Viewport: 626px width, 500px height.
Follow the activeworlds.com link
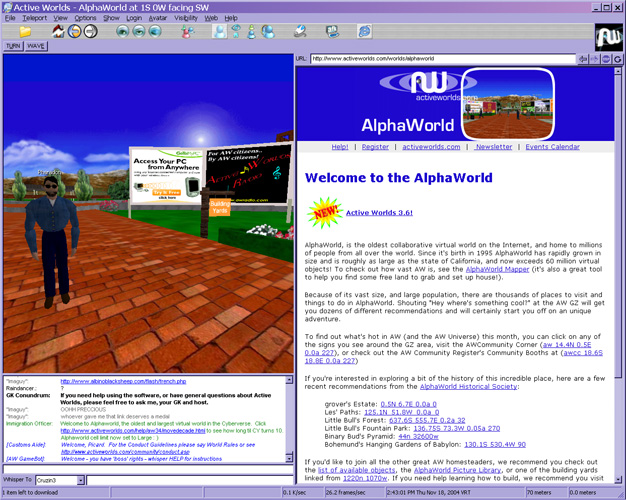click(431, 147)
